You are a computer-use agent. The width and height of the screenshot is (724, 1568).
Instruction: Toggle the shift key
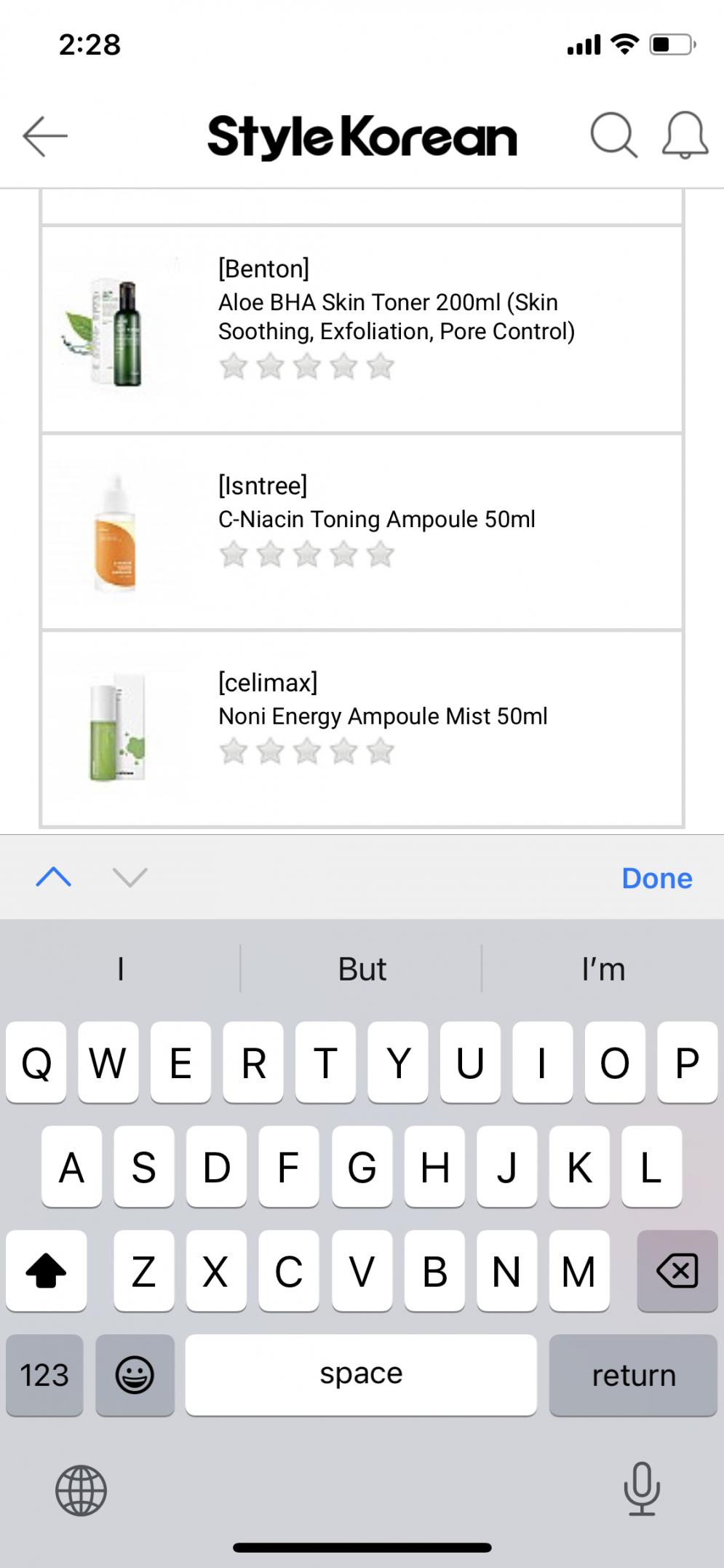(46, 1271)
